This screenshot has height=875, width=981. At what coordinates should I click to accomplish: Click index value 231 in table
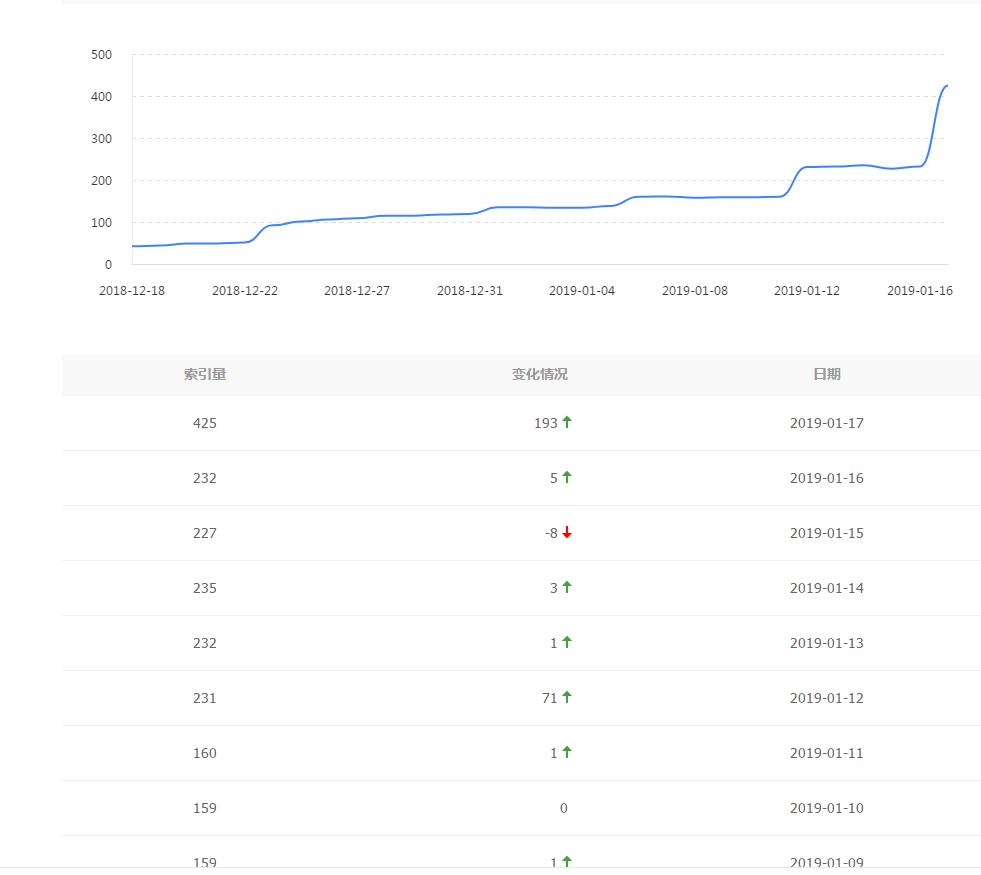coord(204,698)
